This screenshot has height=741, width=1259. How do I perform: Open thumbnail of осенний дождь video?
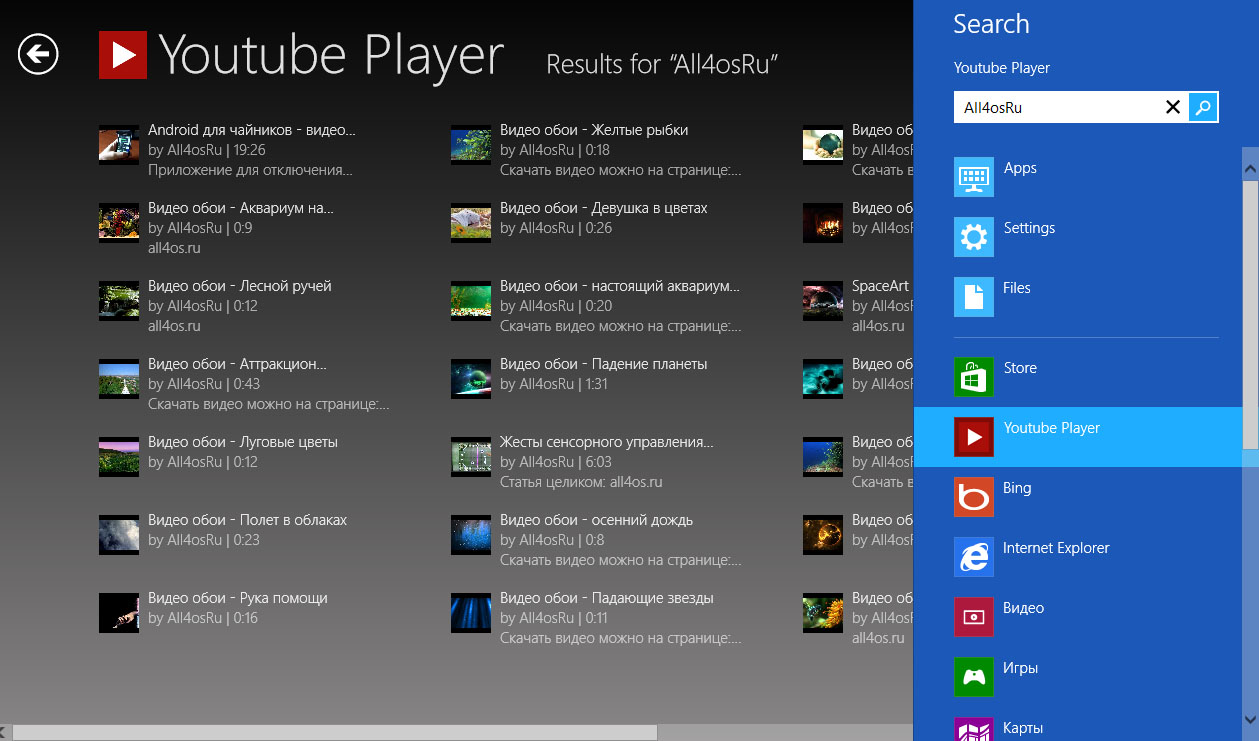point(471,534)
